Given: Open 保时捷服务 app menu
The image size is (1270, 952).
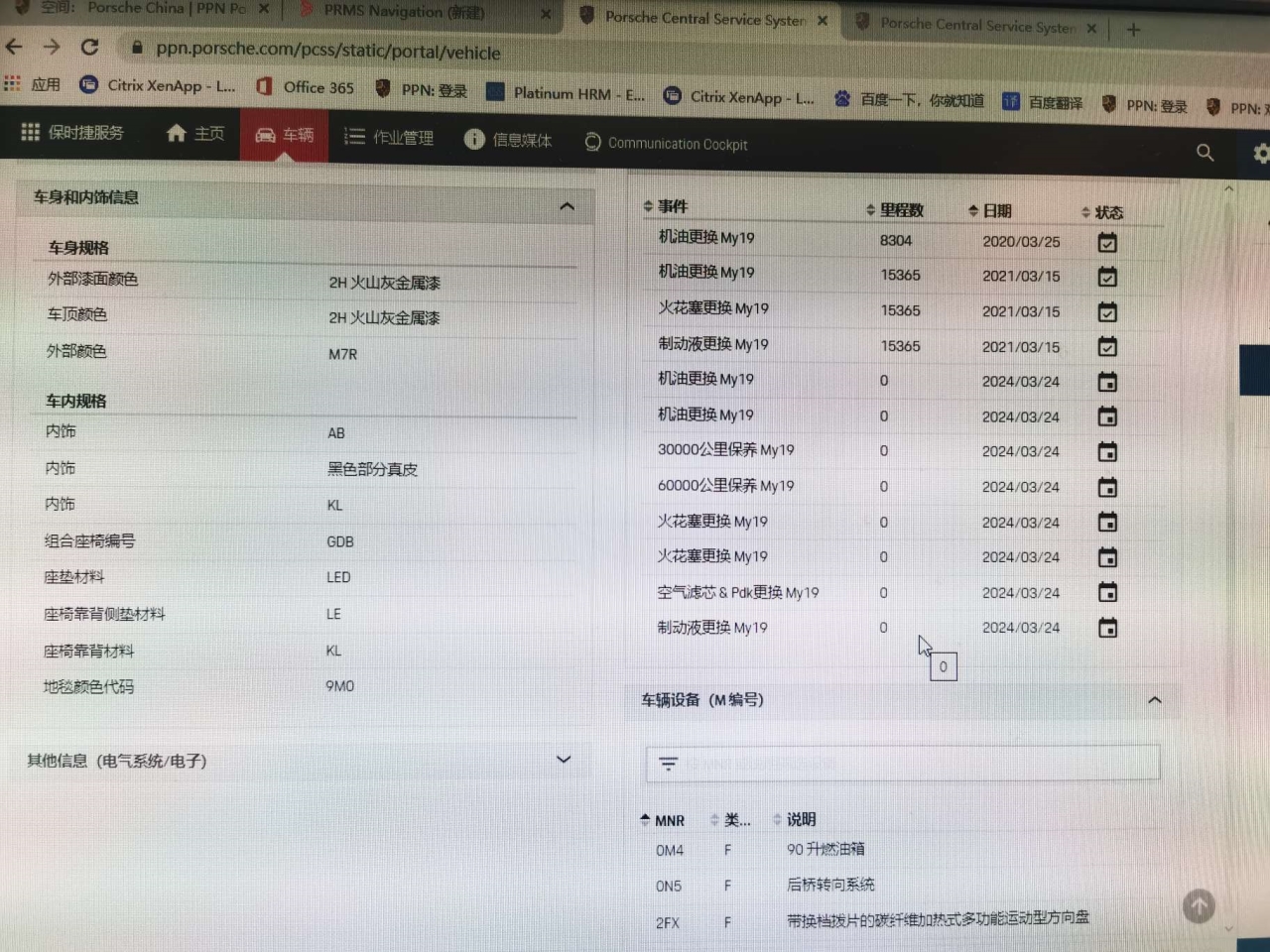Looking at the screenshot, I should tap(72, 132).
